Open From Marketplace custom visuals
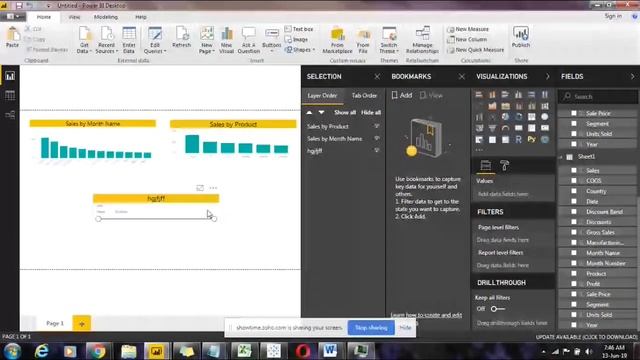Viewport: 640px width, 360px height. (x=337, y=40)
